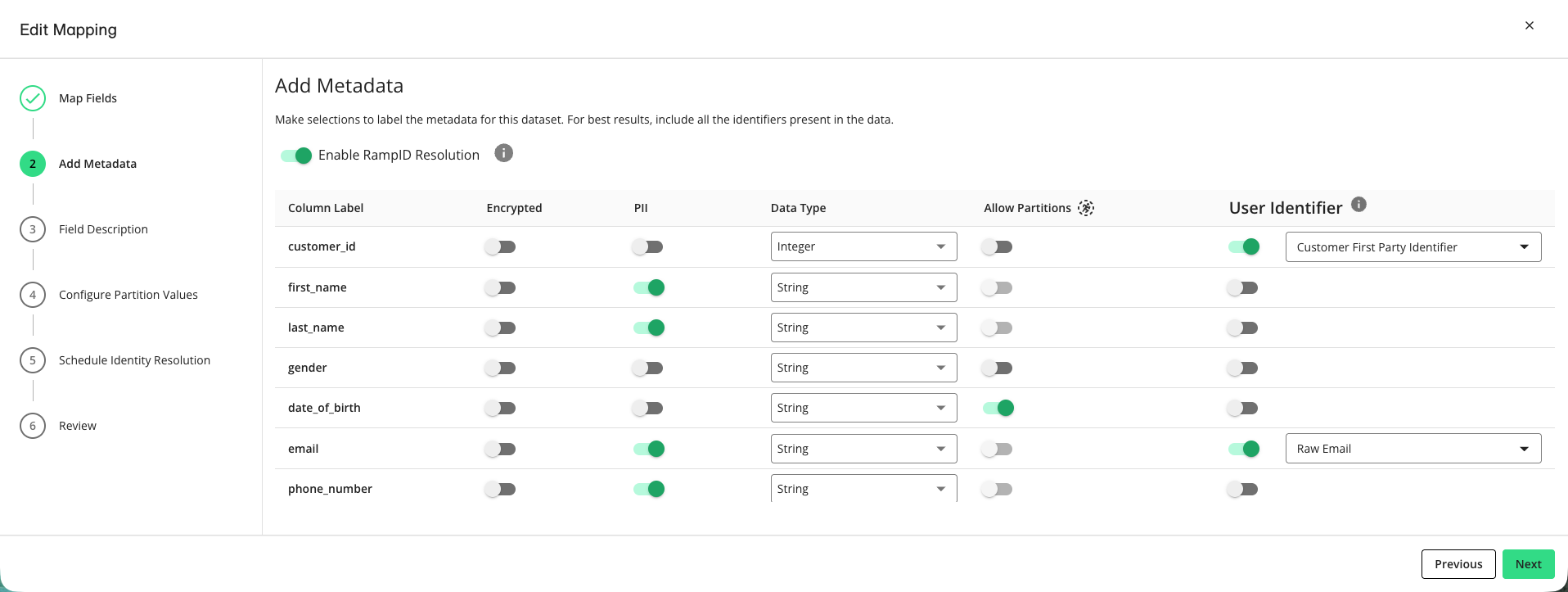Open Data Type dropdown for email
This screenshot has height=592, width=1568.
coord(863,449)
